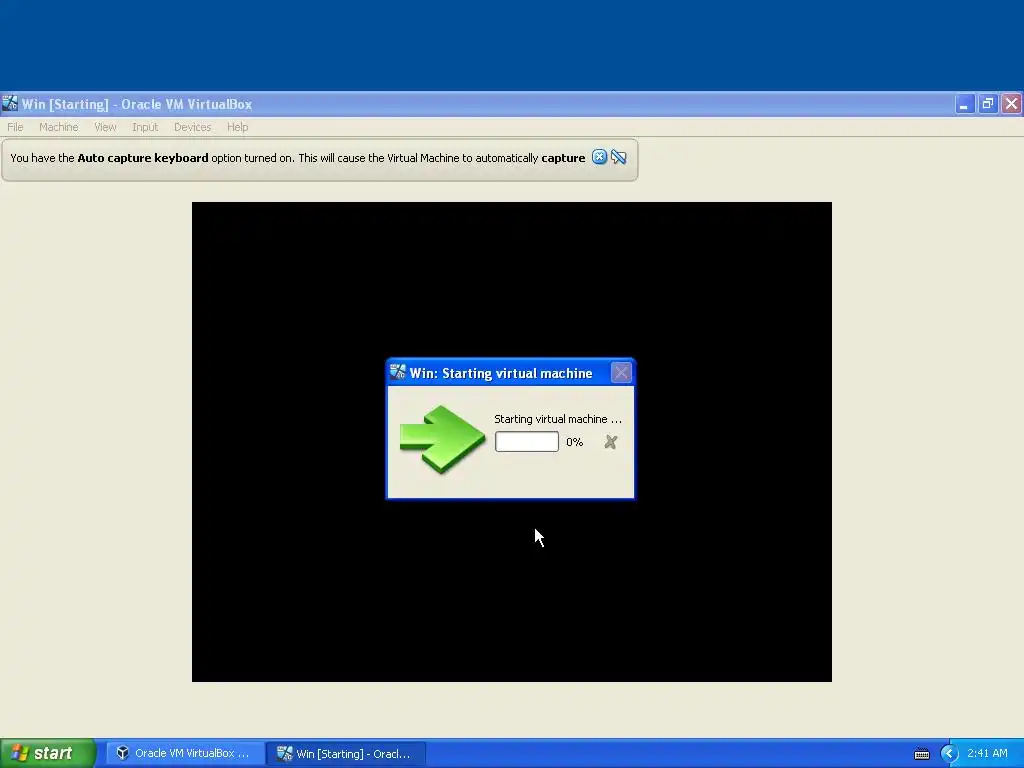Close the Starting virtual machine dialog

(x=621, y=372)
